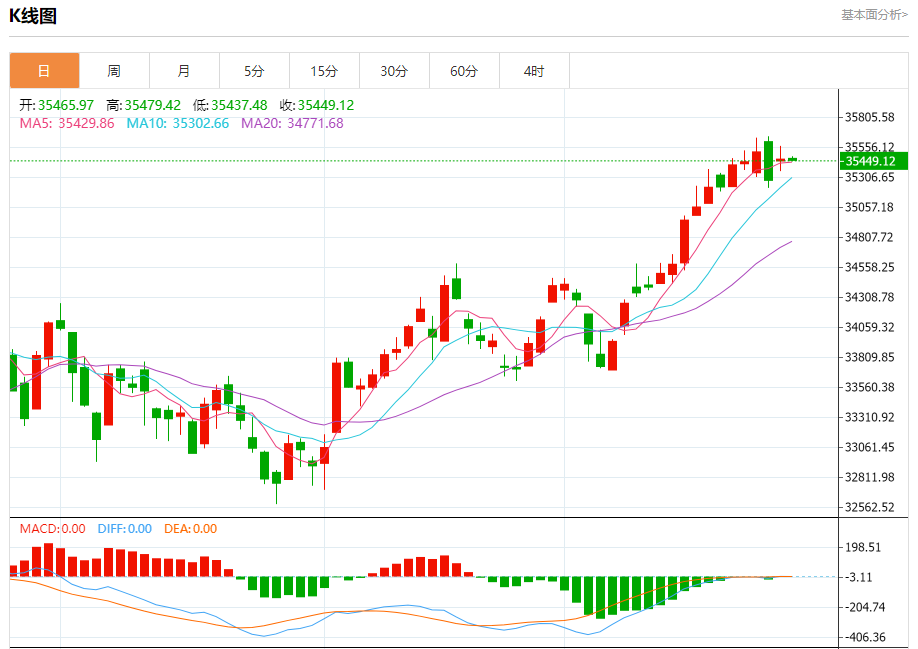Open the 4时 interval tab
Viewport: 918px width, 649px height.
click(534, 71)
